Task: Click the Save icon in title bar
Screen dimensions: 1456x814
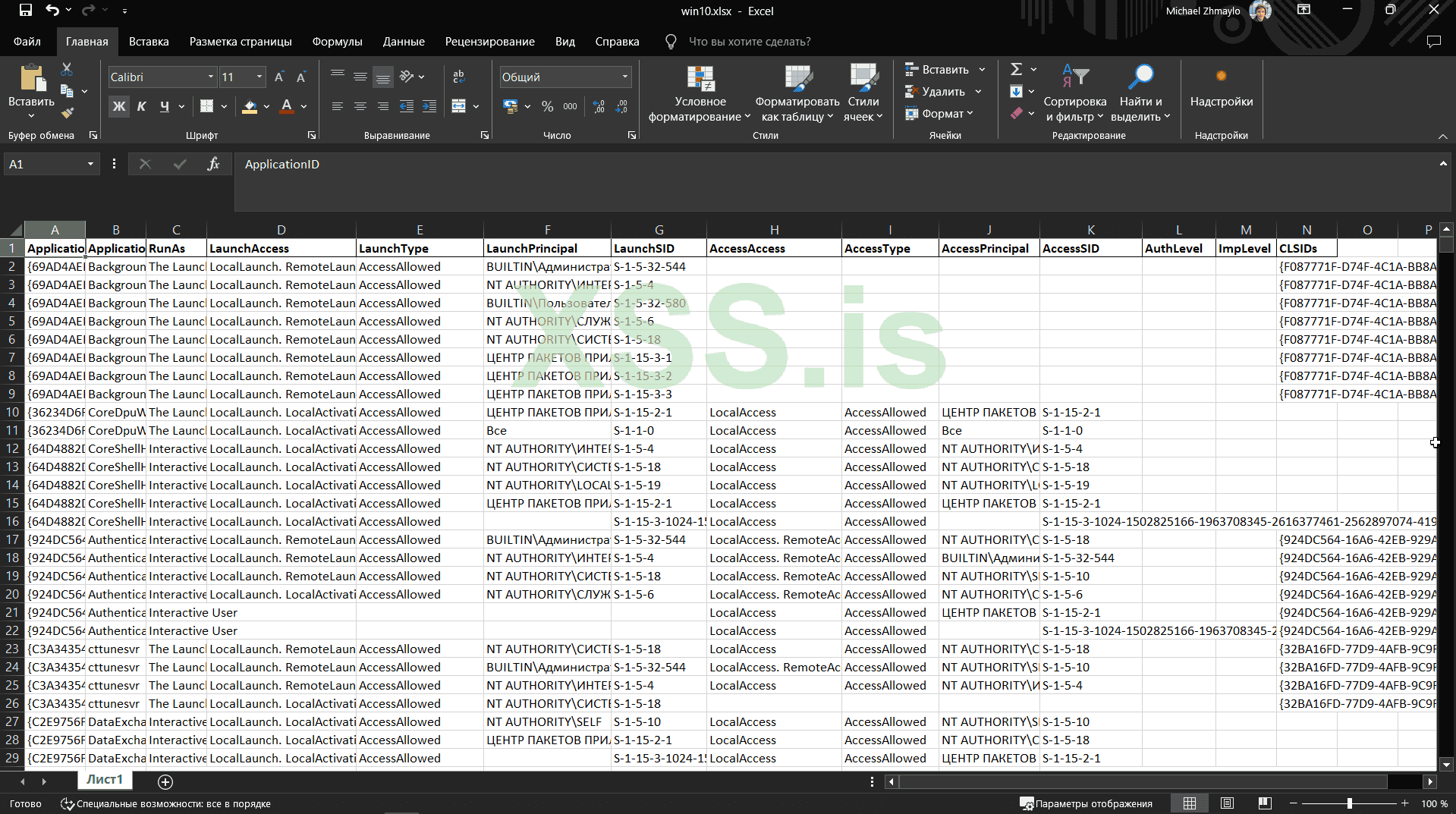Action: 25,11
